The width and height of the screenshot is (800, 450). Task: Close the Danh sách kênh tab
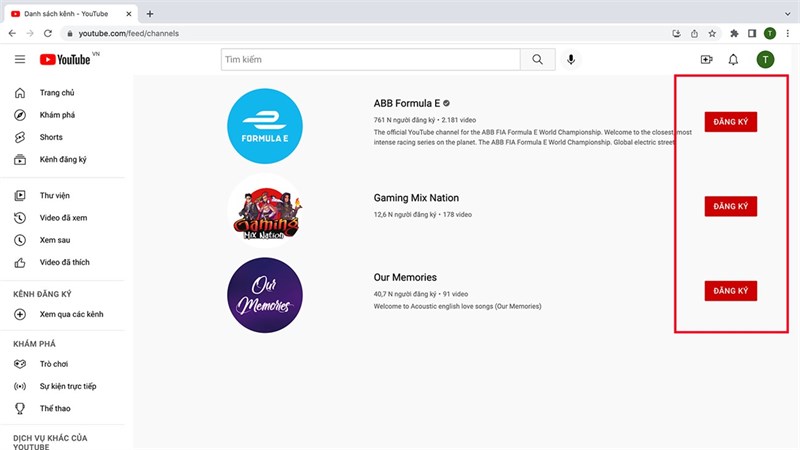(129, 14)
